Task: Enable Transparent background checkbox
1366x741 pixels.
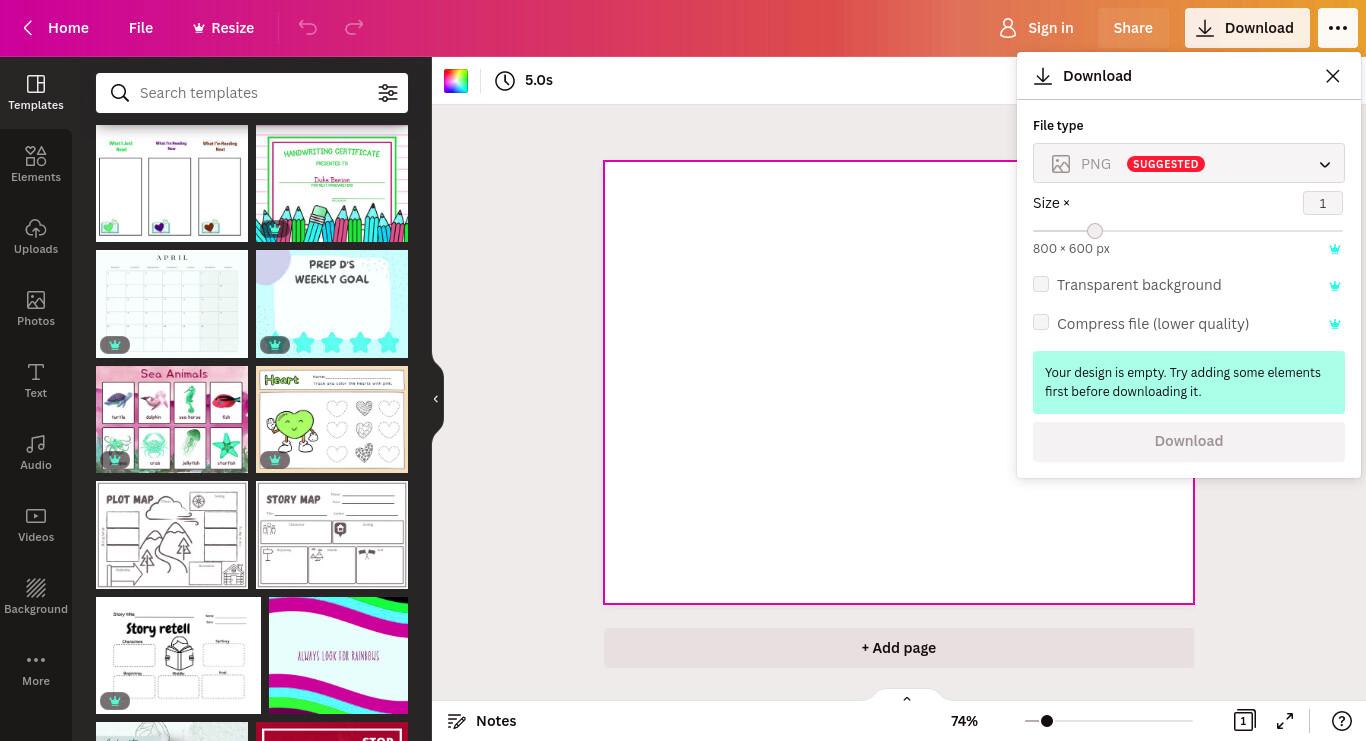Action: pos(1041,284)
